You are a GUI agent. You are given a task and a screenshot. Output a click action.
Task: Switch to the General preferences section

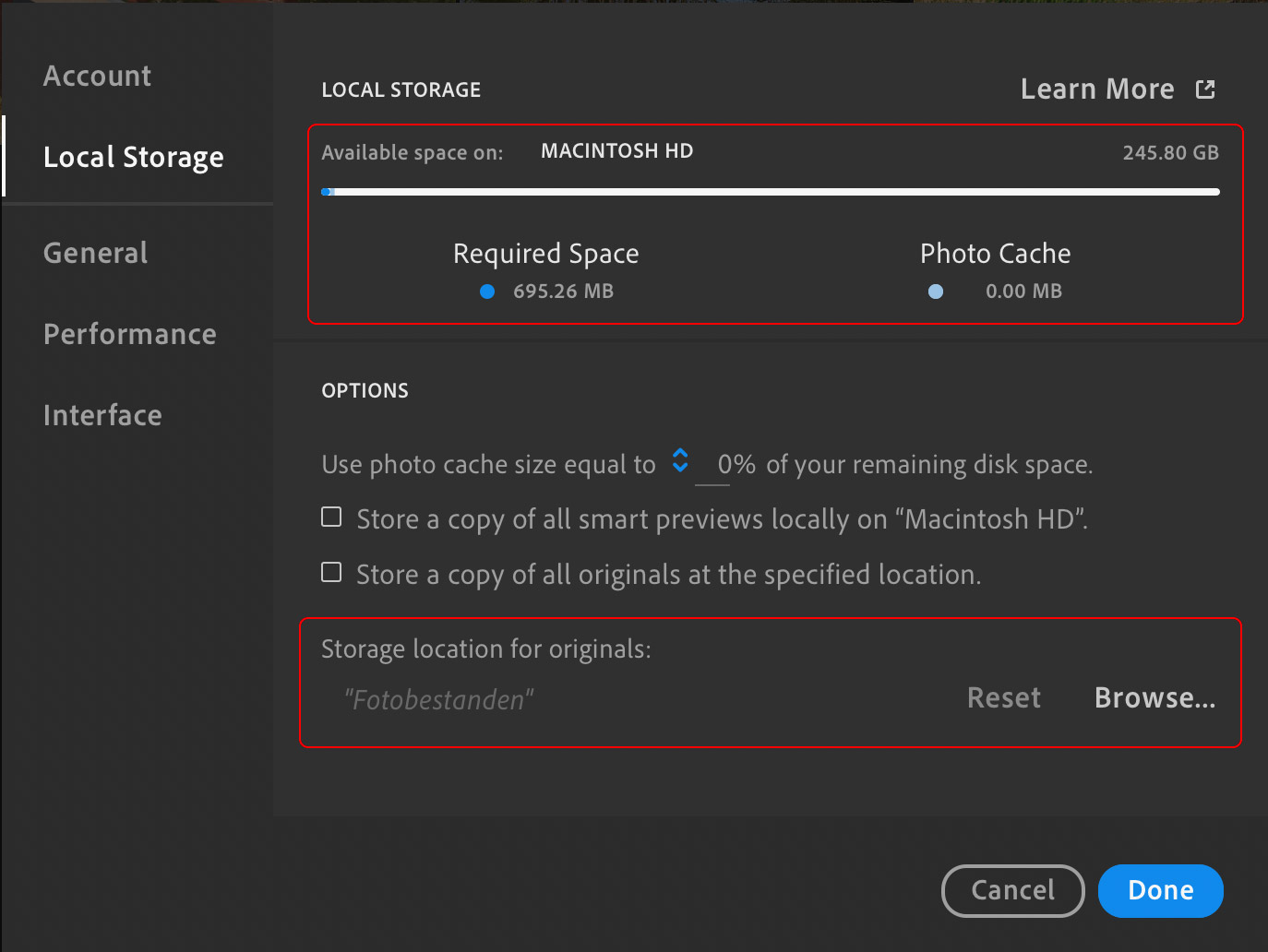tap(95, 253)
